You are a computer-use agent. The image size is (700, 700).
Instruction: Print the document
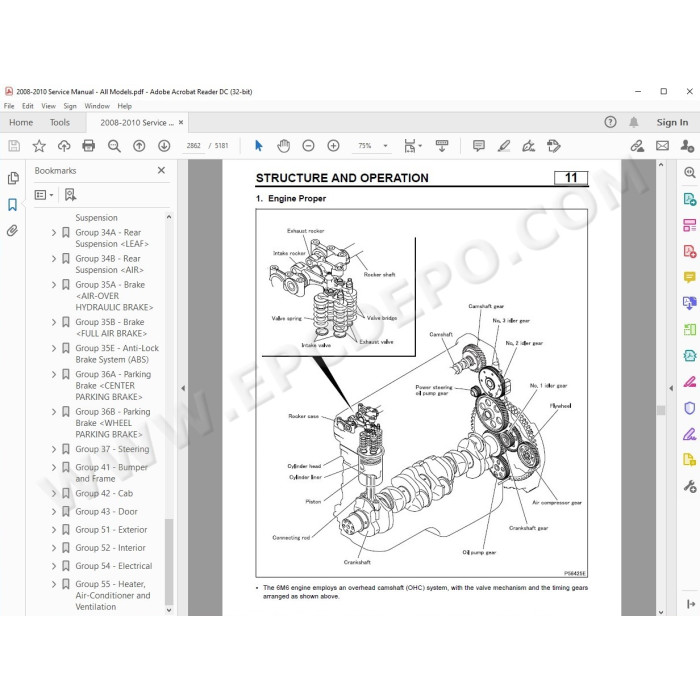88,146
